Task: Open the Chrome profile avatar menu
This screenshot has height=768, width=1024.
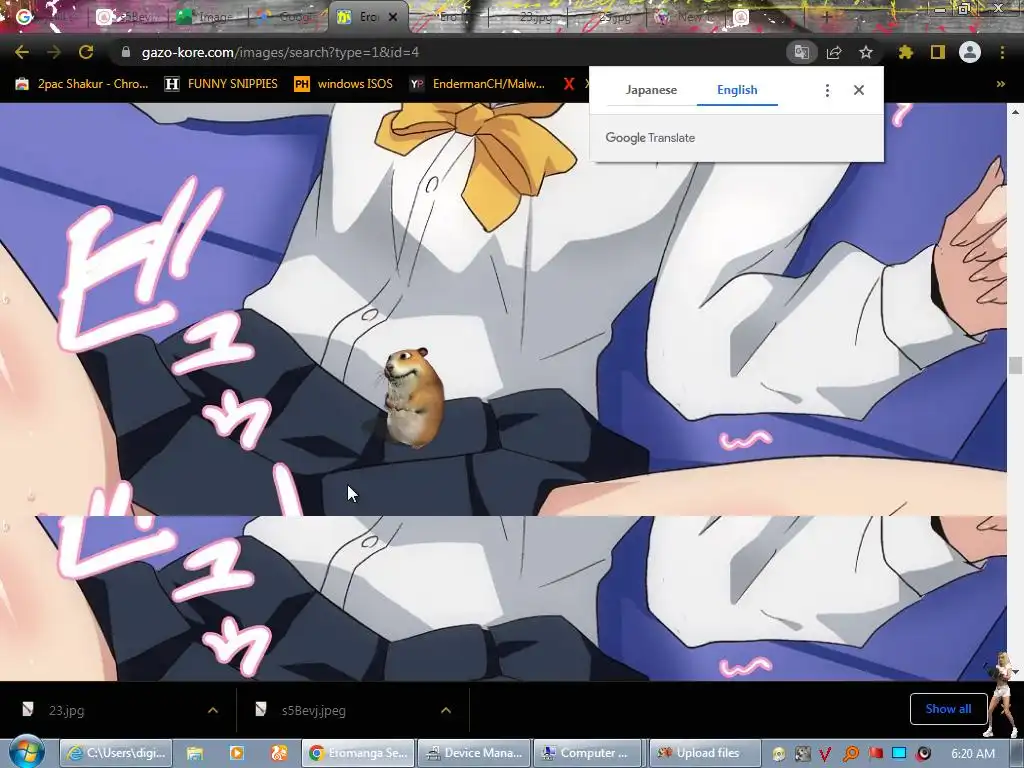Action: pyautogui.click(x=970, y=52)
